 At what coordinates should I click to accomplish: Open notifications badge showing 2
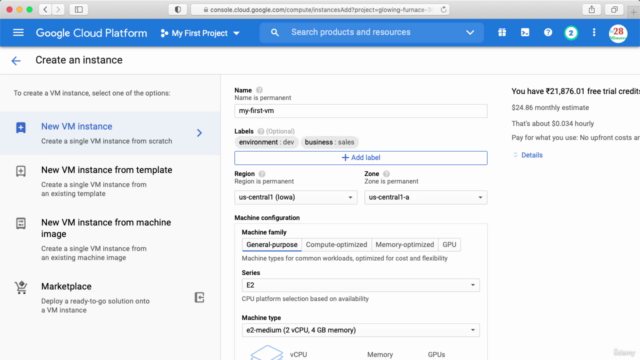tap(571, 33)
